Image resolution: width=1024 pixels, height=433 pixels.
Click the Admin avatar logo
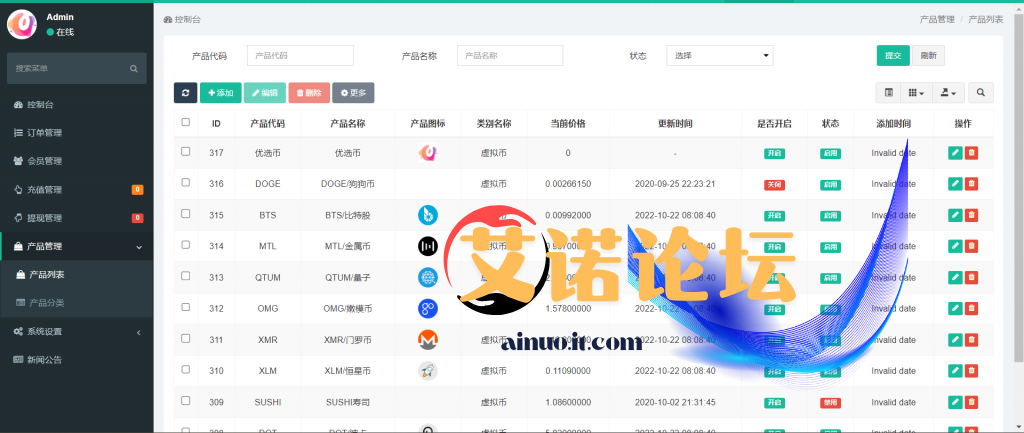click(x=22, y=24)
